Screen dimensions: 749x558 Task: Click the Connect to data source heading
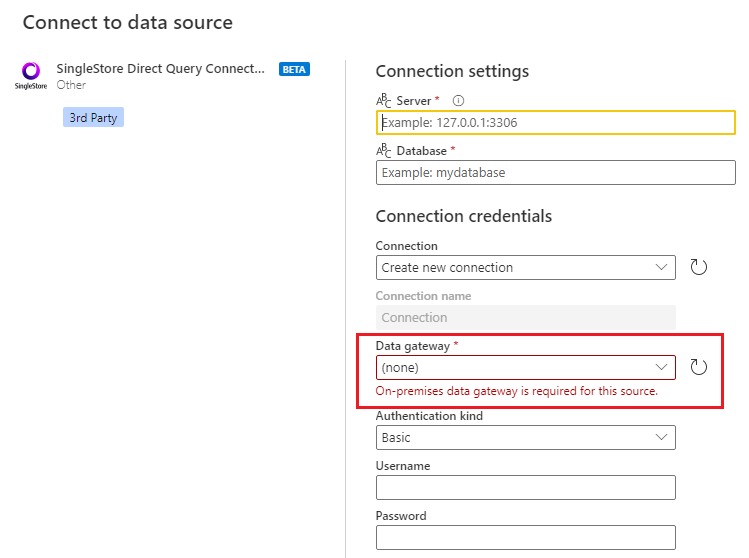click(x=128, y=22)
